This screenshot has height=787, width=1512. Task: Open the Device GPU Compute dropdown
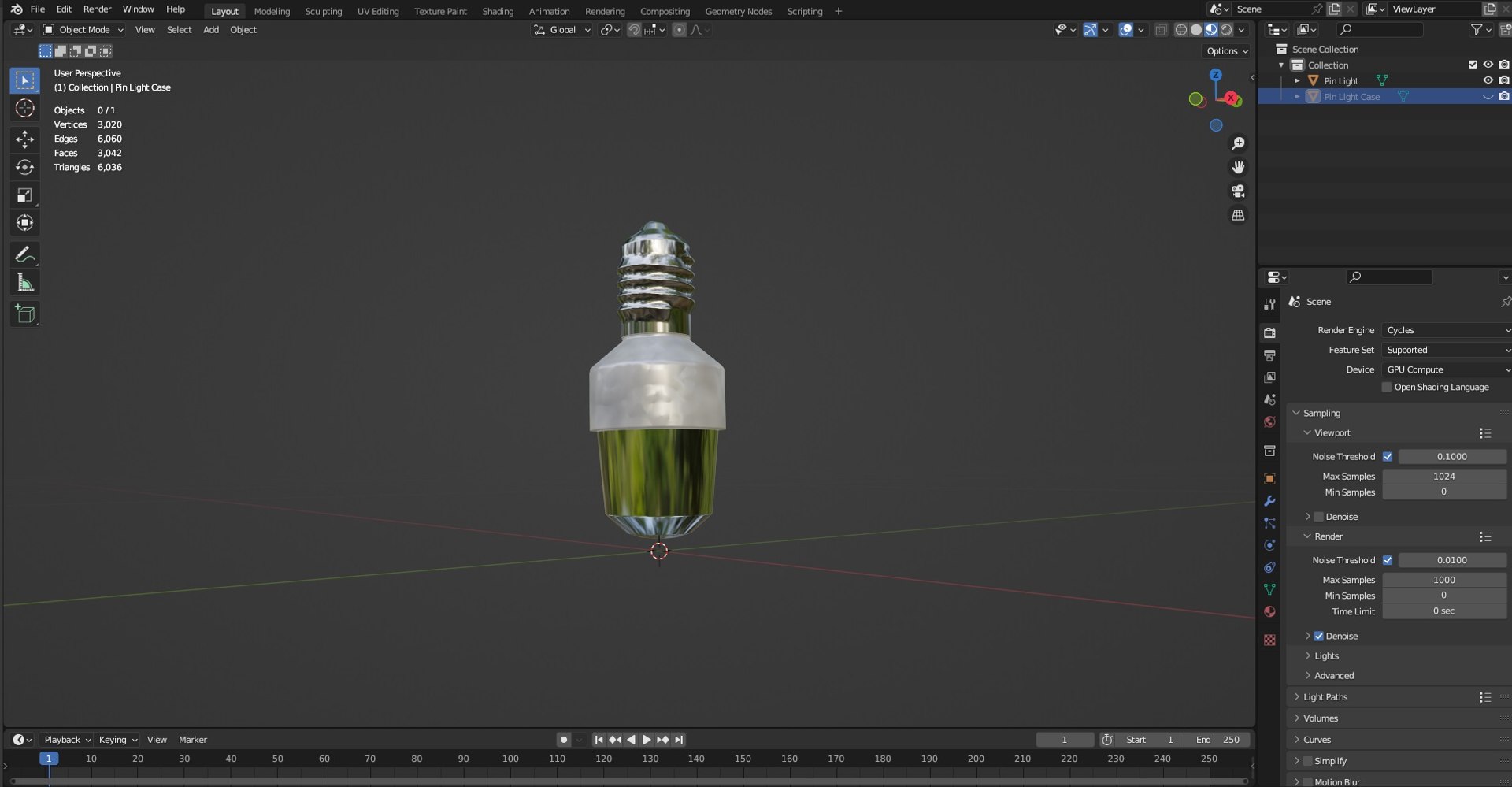(1447, 369)
